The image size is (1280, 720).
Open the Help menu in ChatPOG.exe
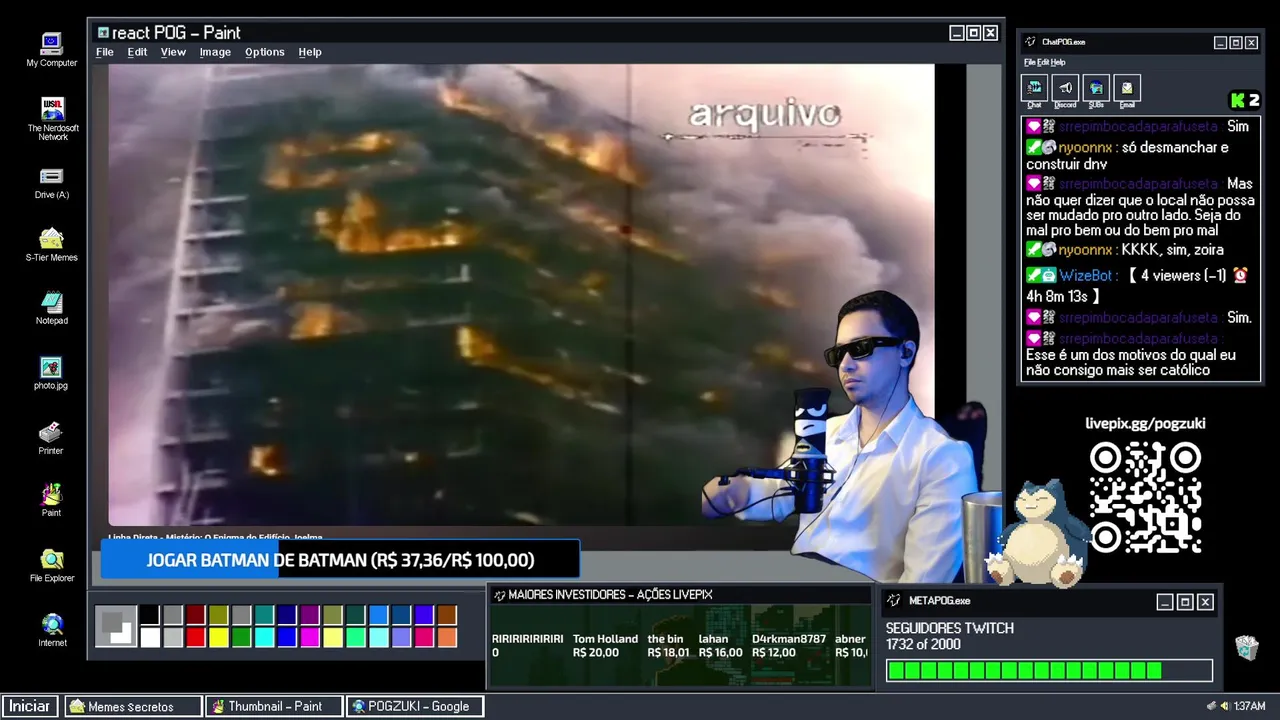(x=1058, y=62)
